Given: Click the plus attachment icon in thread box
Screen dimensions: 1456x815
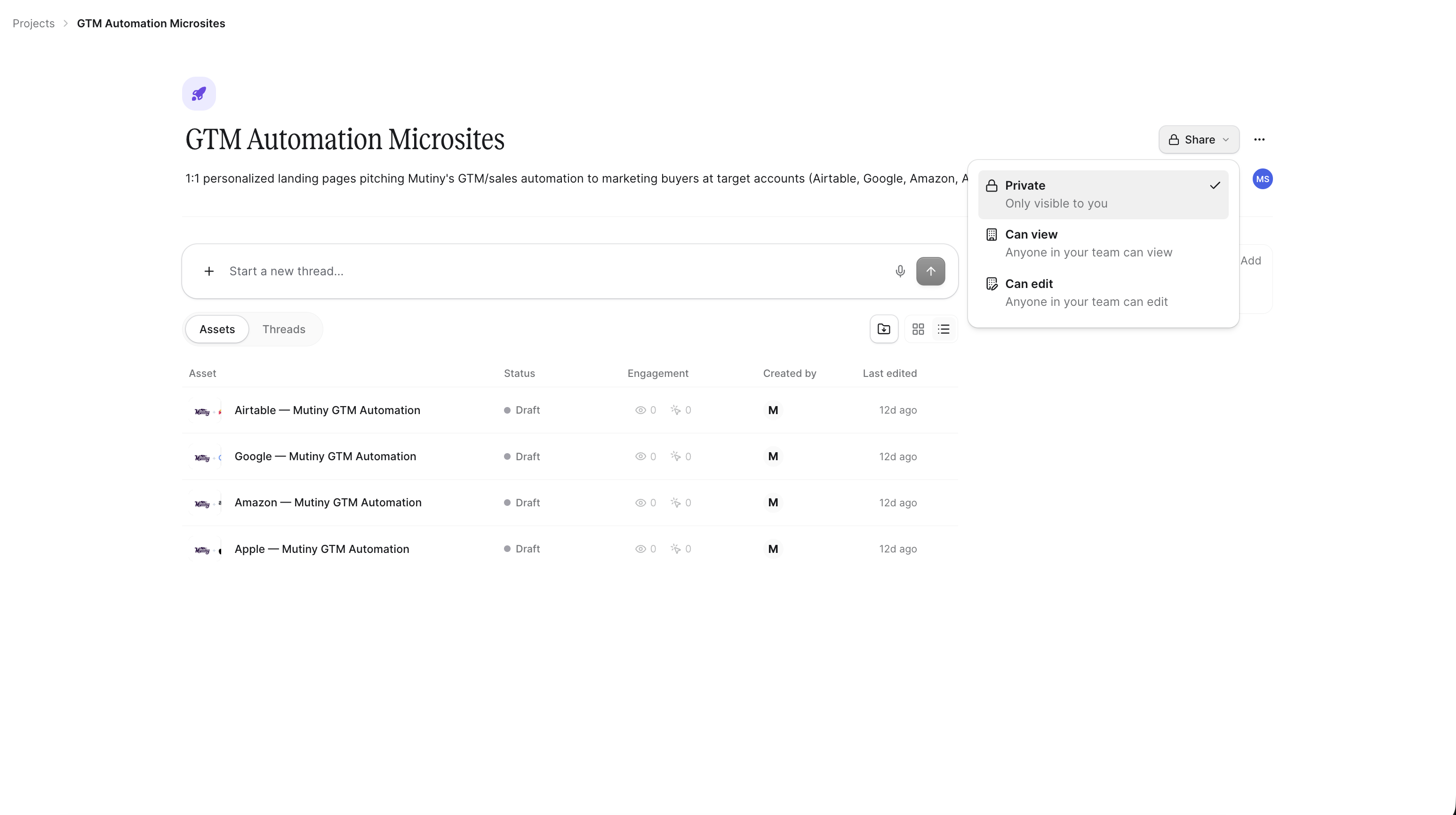Looking at the screenshot, I should coord(209,272).
